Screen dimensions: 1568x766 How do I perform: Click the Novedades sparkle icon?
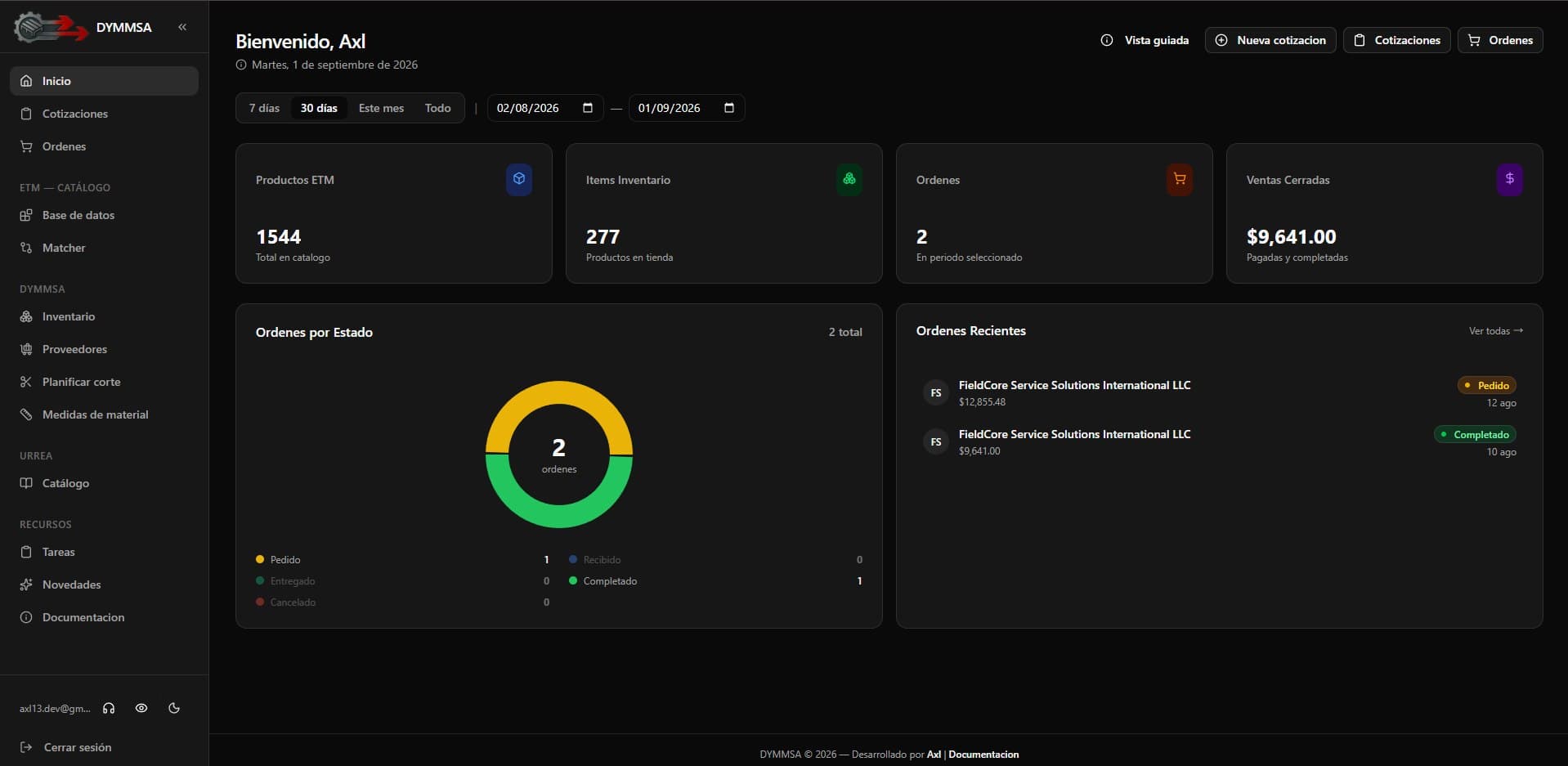[x=26, y=585]
